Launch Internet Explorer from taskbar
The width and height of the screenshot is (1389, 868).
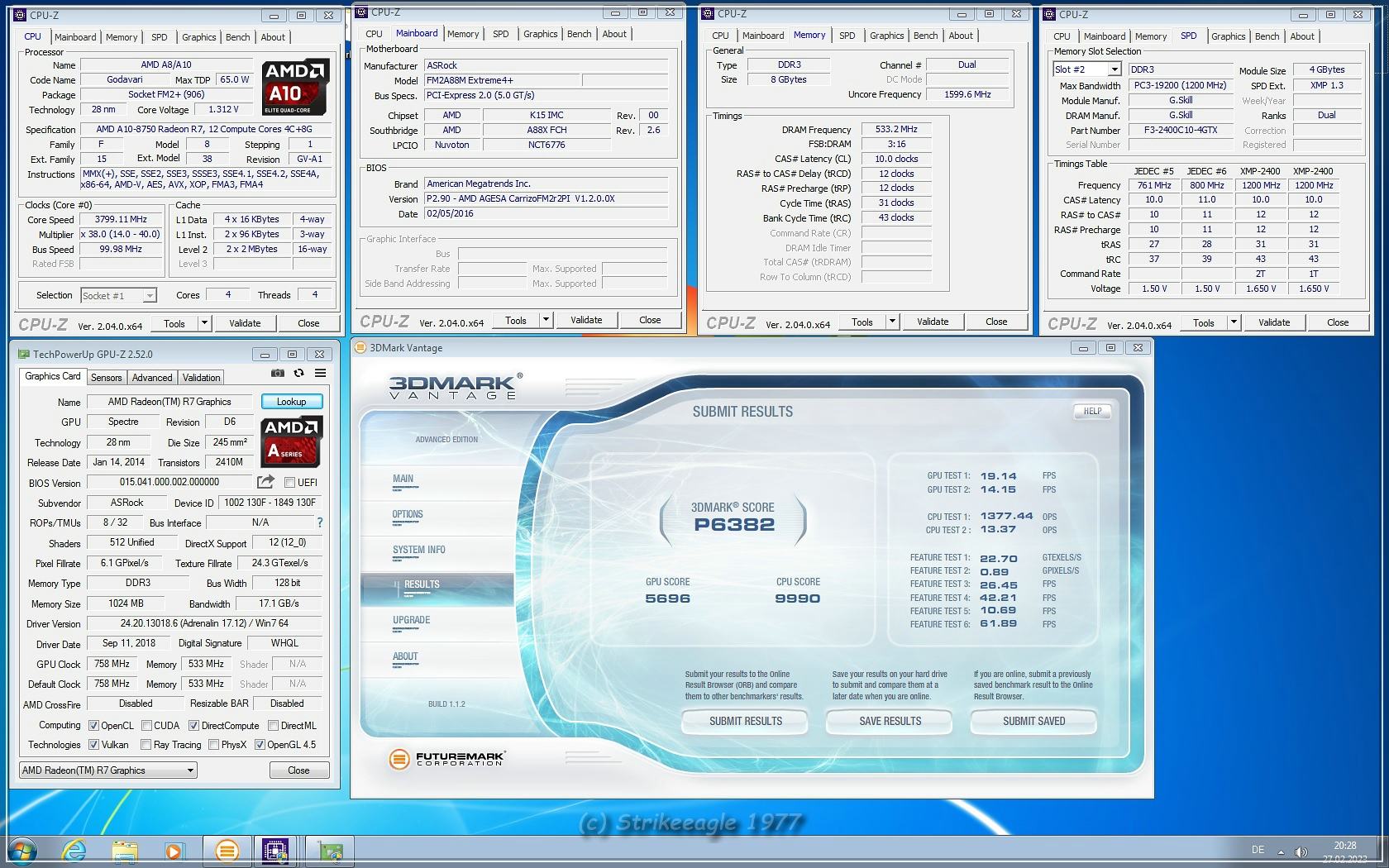(74, 851)
